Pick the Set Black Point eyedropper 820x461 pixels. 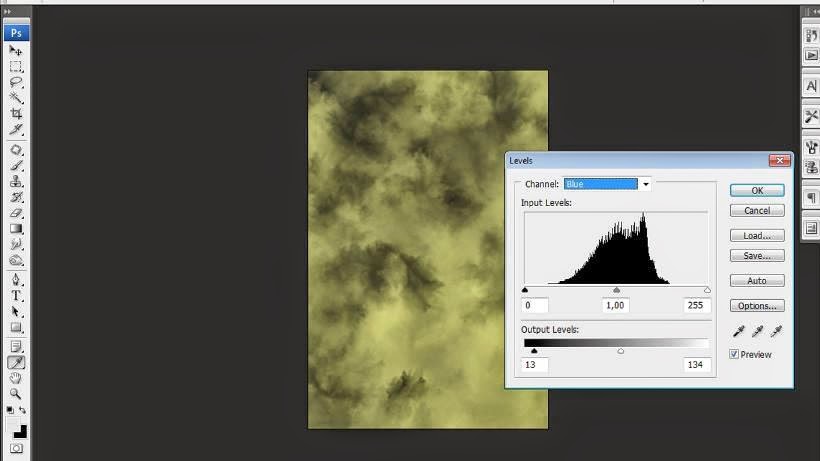[x=738, y=331]
